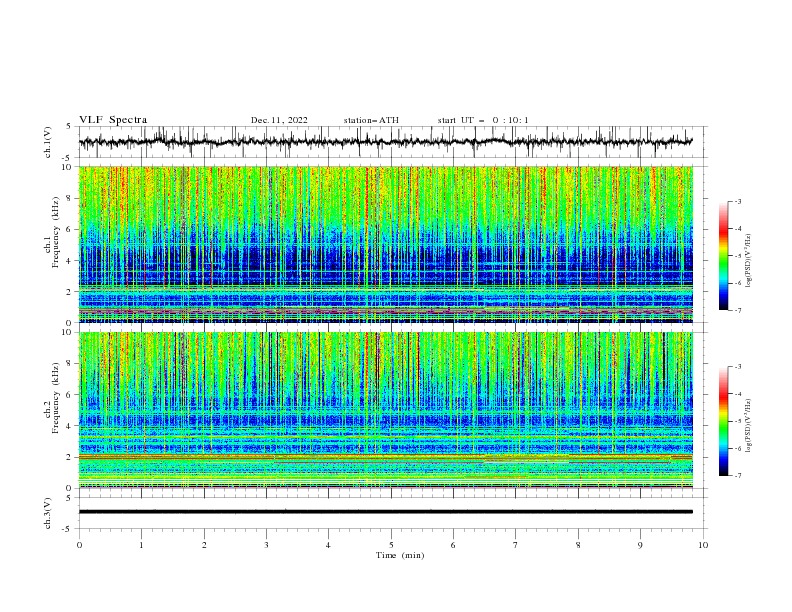This screenshot has width=792, height=612.
Task: Click time axis tick label "6"
Action: click(453, 545)
